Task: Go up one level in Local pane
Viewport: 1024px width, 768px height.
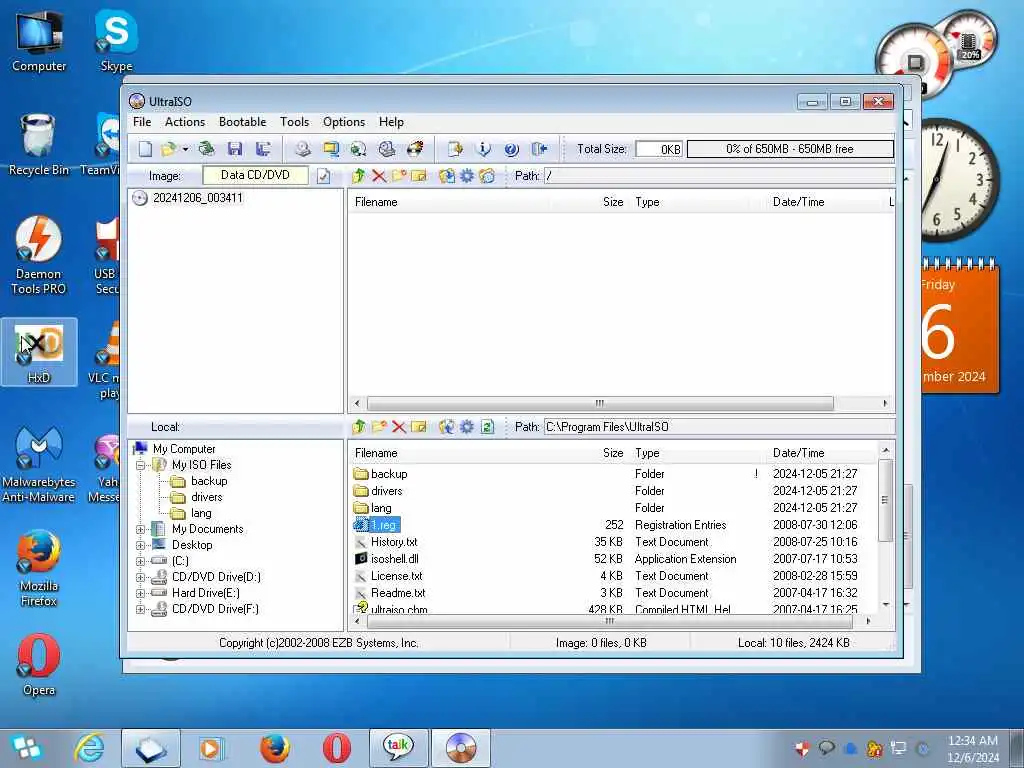Action: point(358,427)
